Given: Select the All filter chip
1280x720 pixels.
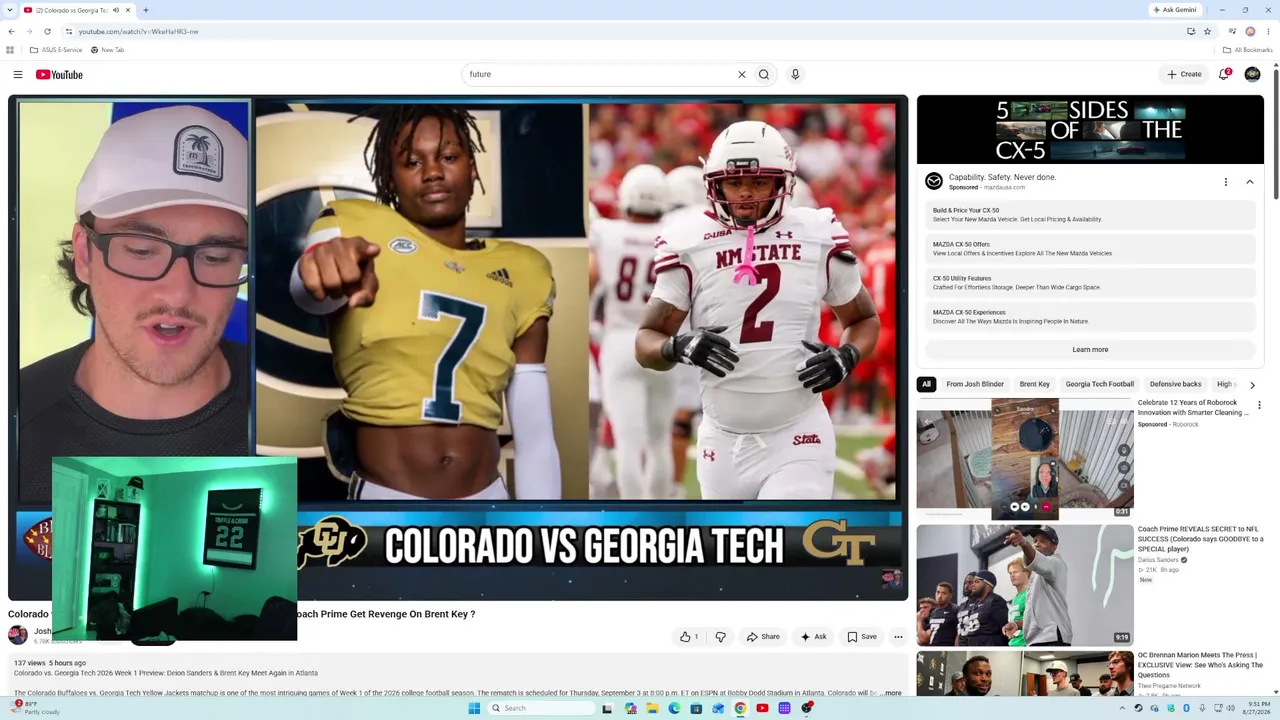Looking at the screenshot, I should pyautogui.click(x=926, y=384).
